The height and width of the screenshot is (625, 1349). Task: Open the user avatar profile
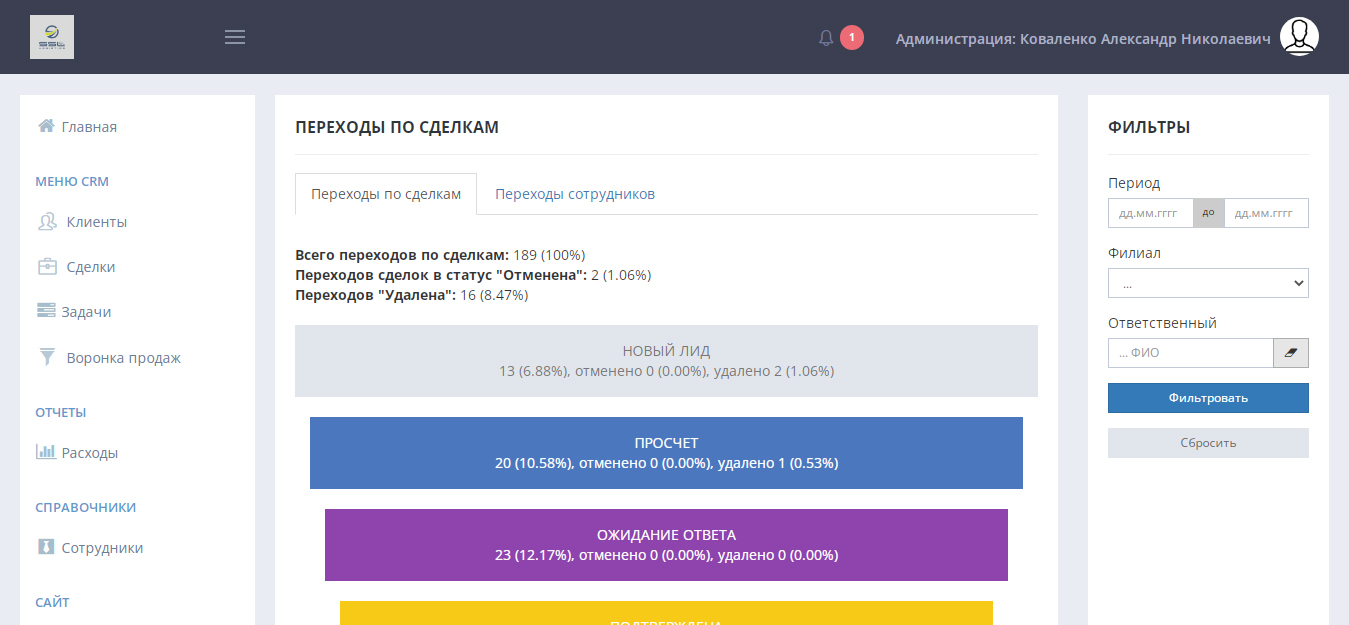tap(1299, 37)
